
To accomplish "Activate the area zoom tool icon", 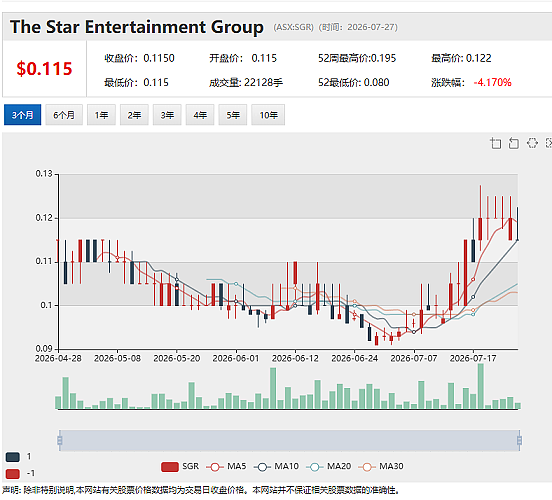I will (496, 143).
